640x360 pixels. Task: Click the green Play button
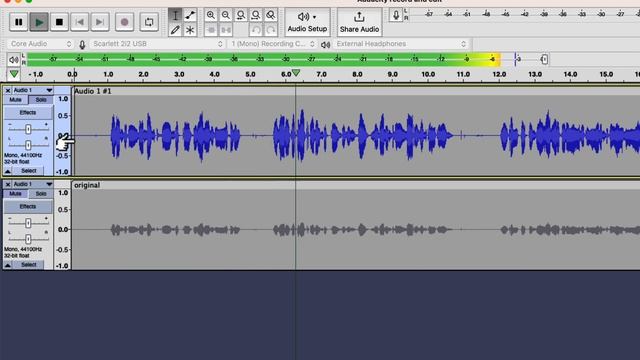39,22
